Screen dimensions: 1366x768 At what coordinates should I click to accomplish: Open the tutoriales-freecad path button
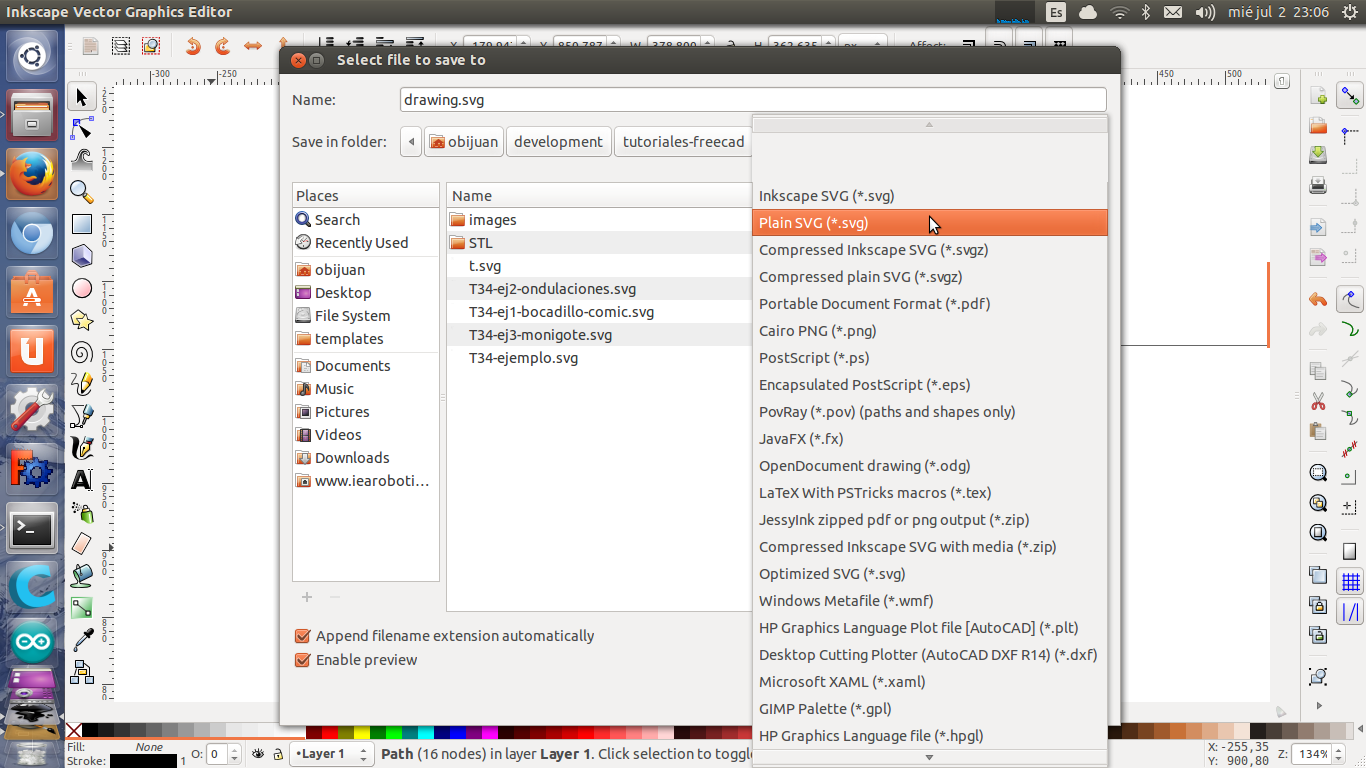coord(683,142)
